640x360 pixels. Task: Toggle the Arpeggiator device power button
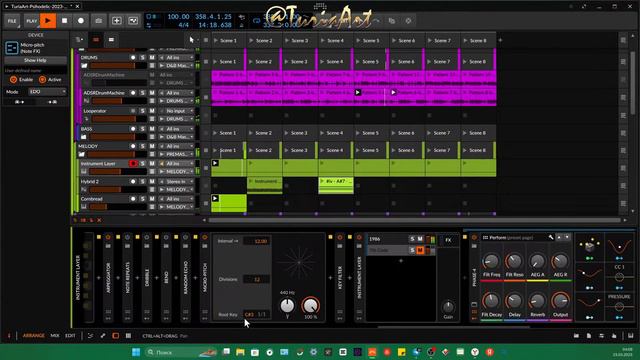pos(108,237)
